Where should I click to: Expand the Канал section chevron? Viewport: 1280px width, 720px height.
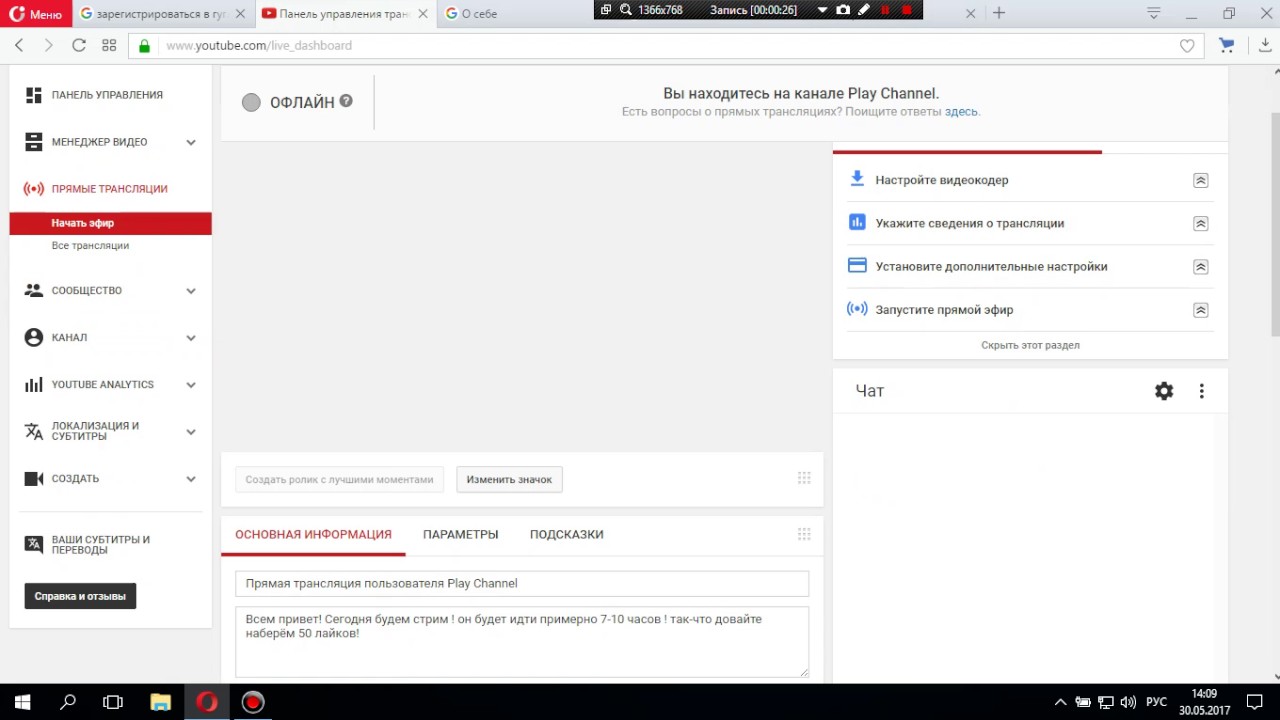tap(190, 338)
